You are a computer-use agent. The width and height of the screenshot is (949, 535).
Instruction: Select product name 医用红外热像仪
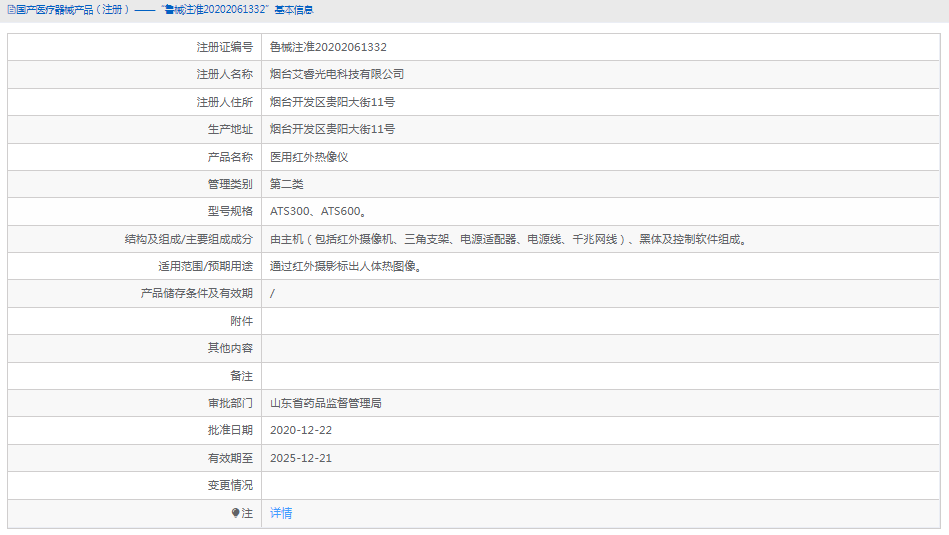[309, 157]
